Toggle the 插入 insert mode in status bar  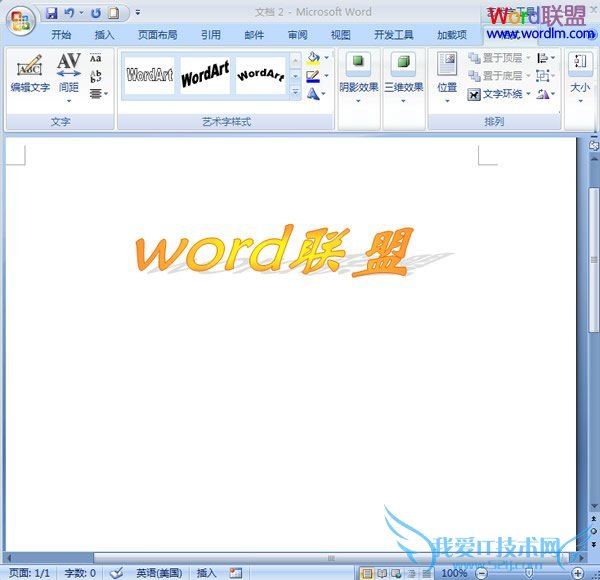pos(206,573)
